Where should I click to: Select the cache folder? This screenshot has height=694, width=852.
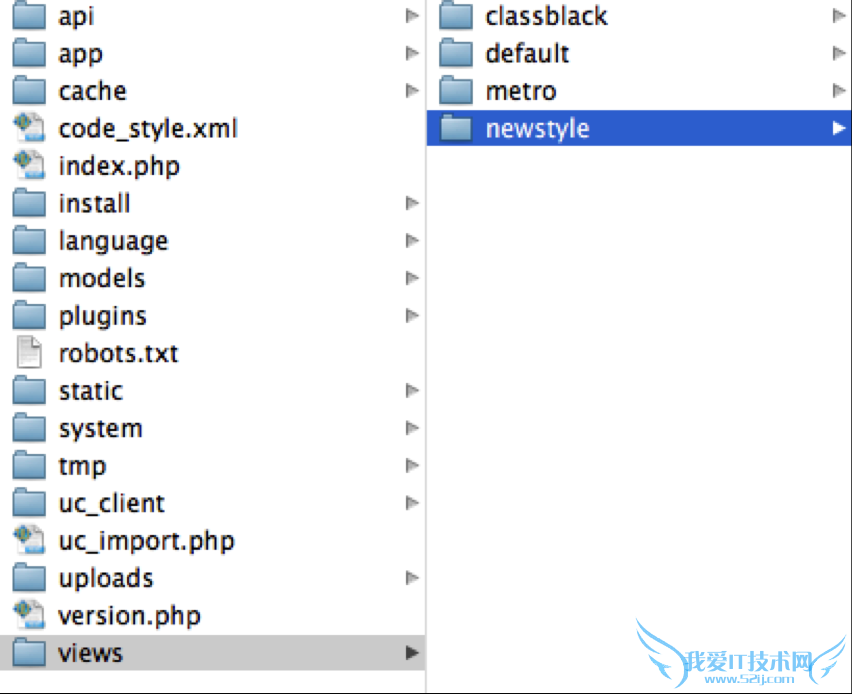tap(92, 91)
